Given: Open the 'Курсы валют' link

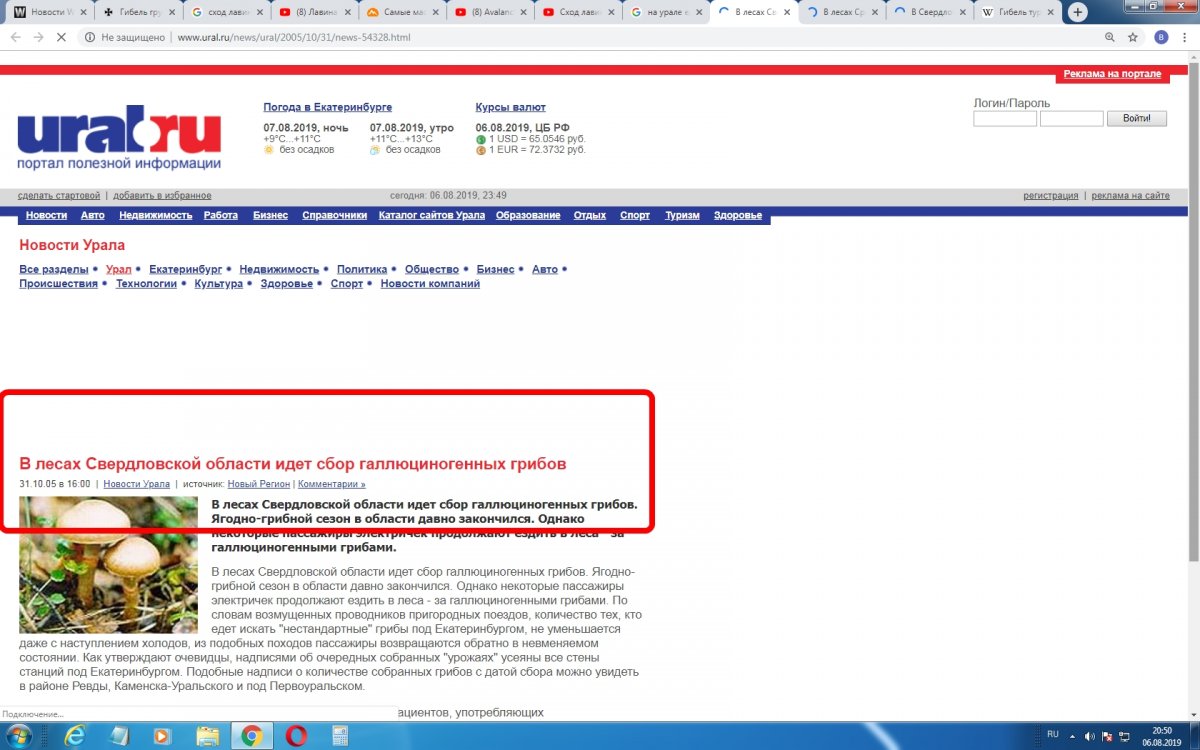Looking at the screenshot, I should (511, 107).
